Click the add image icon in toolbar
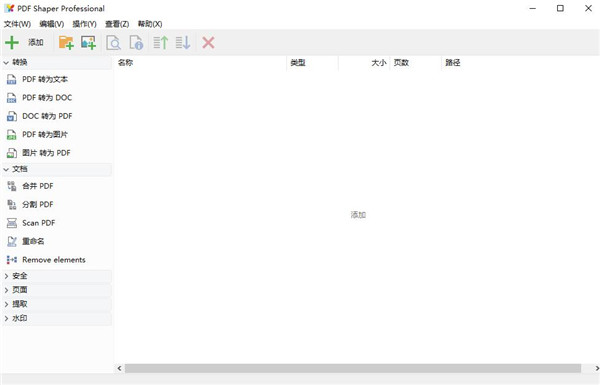The height and width of the screenshot is (385, 600). [x=88, y=42]
